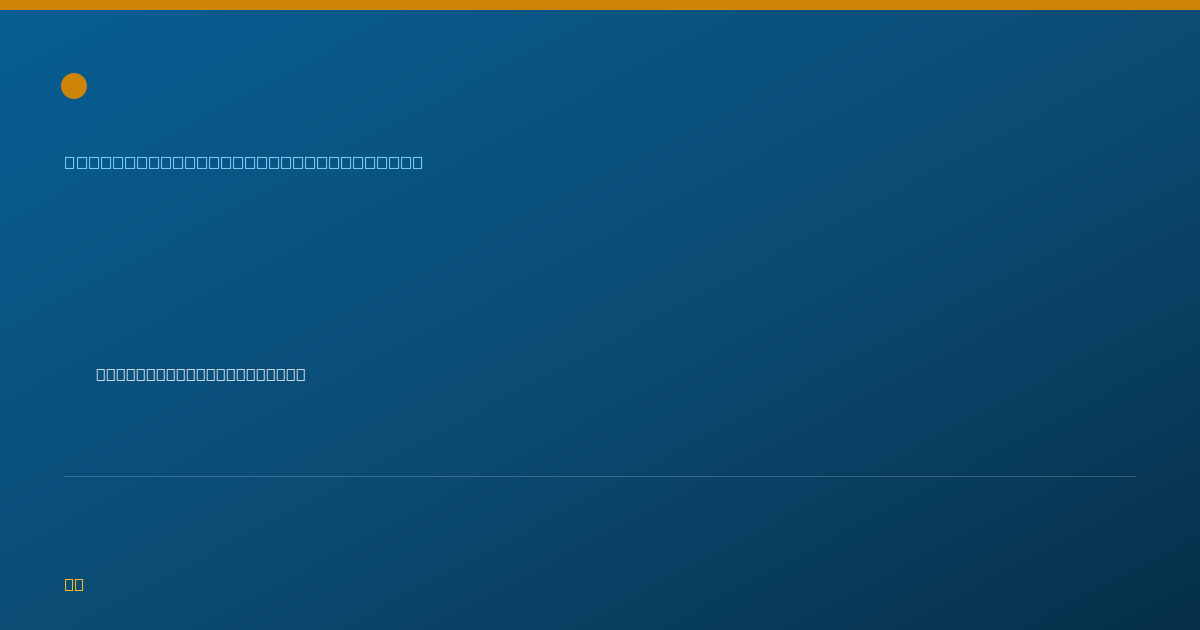This screenshot has width=1200, height=630.
Task: Click the last character of white text line
Action: (301, 374)
